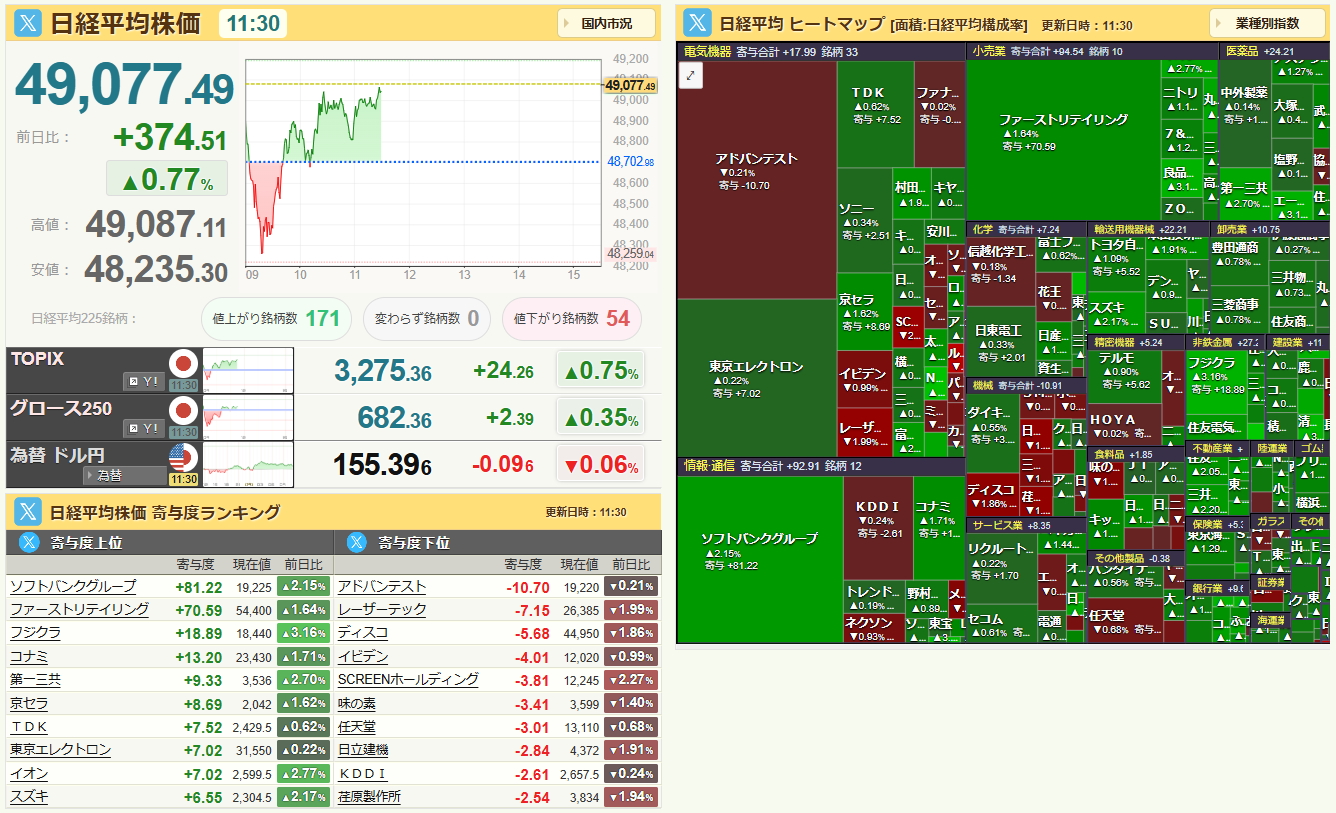This screenshot has width=1336, height=813.
Task: Select the 値上がり銘柄数 171 pill
Action: coord(276,318)
